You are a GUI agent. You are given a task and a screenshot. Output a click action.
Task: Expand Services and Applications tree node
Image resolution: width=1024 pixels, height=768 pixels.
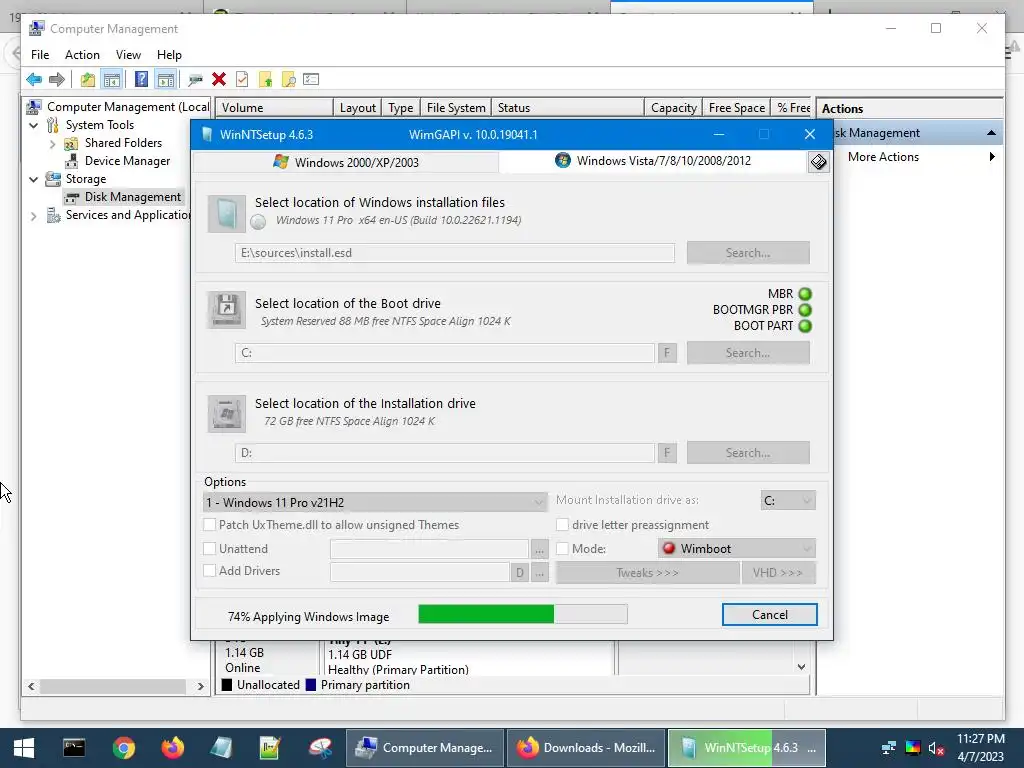point(33,216)
